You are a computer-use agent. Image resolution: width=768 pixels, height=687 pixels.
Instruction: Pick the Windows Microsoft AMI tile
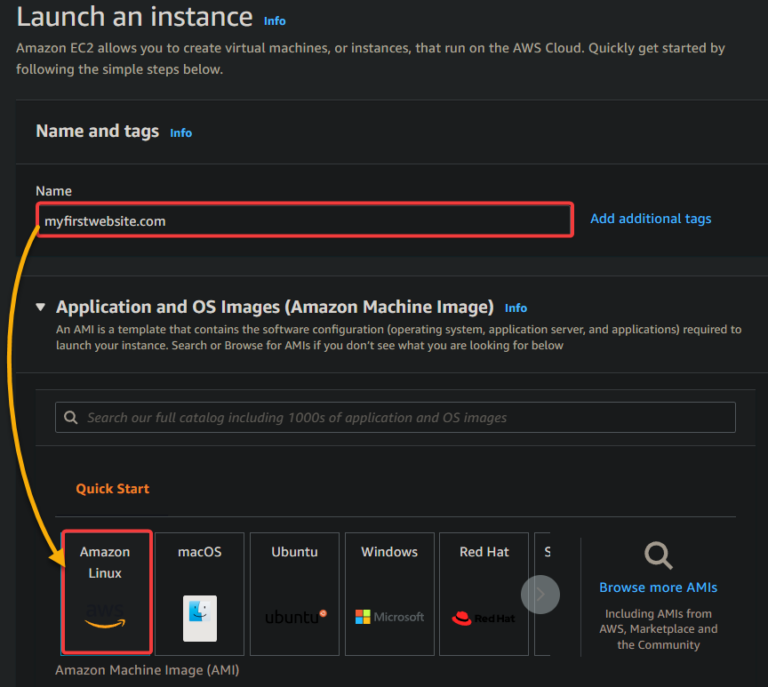(x=389, y=593)
